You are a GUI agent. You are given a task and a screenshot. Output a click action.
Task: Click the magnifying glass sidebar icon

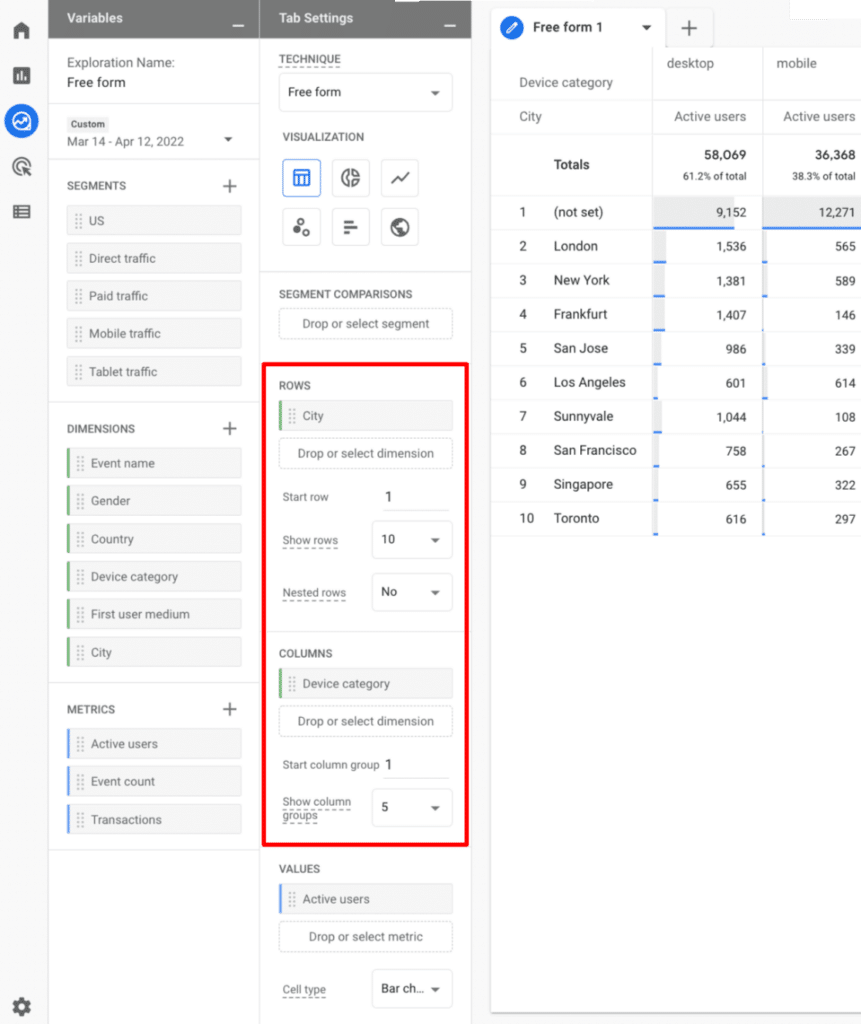(x=21, y=167)
